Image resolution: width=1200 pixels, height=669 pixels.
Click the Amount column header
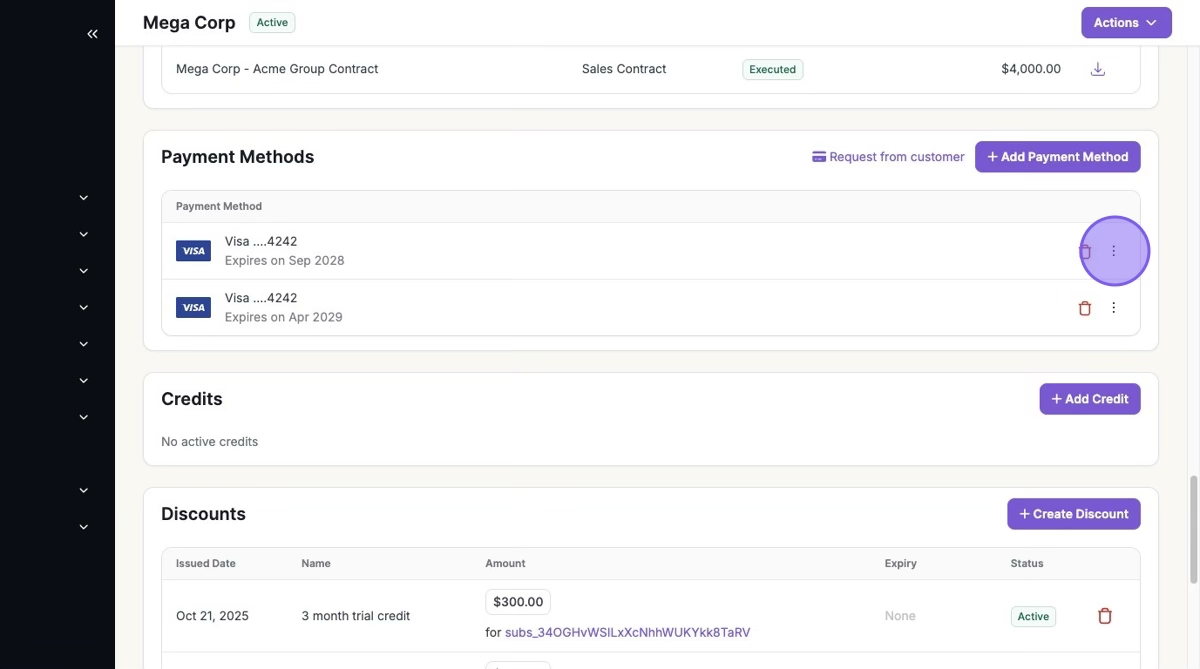coord(505,564)
